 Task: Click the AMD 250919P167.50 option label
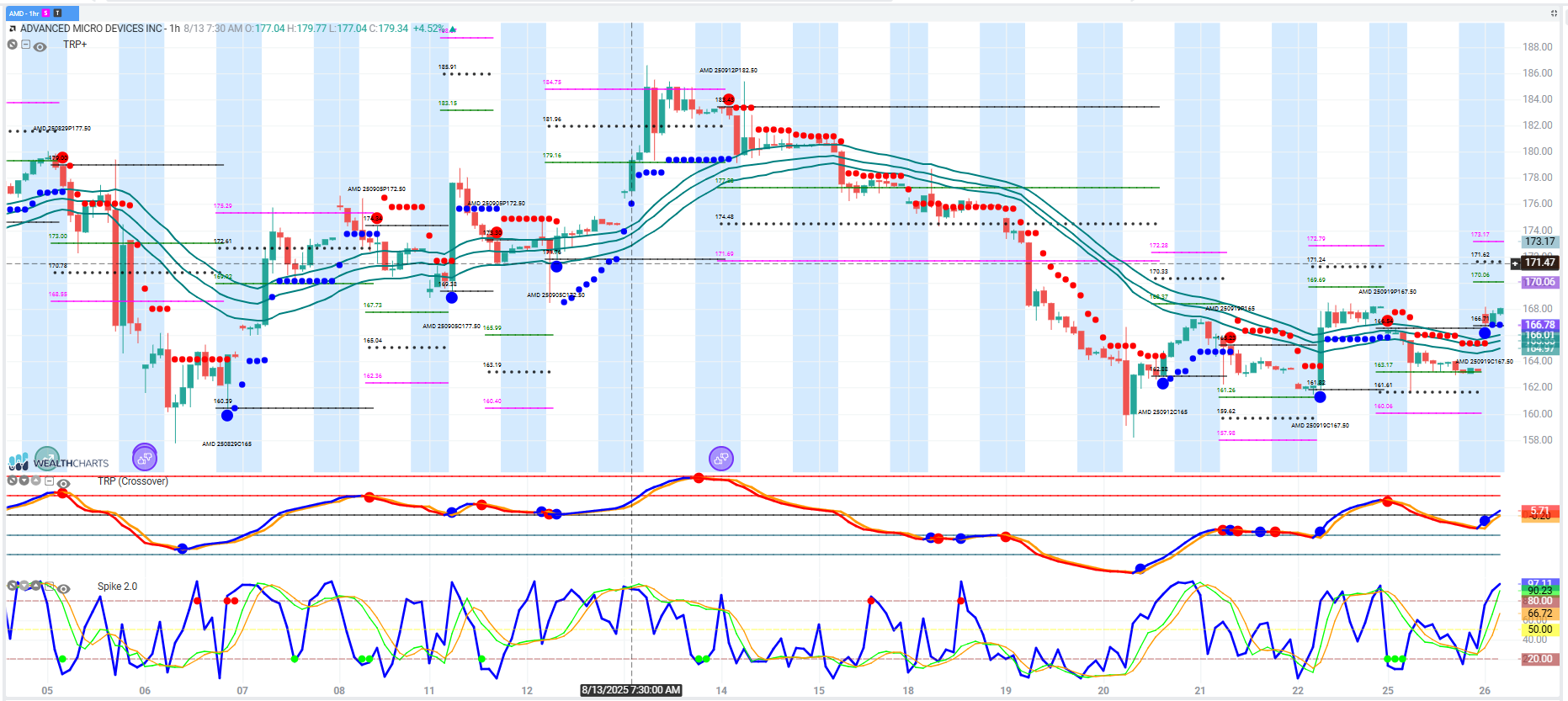point(1387,292)
